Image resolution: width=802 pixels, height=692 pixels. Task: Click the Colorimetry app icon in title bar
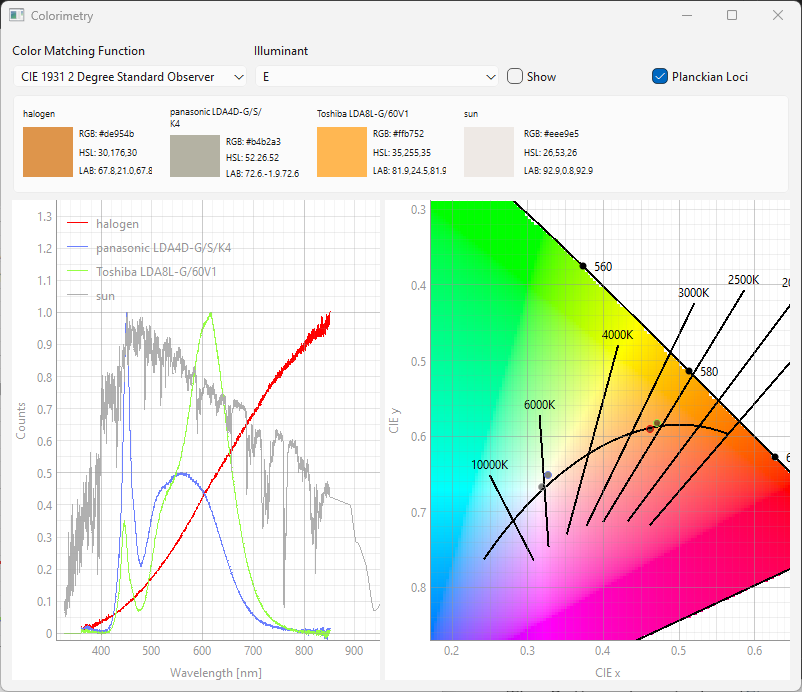16,16
